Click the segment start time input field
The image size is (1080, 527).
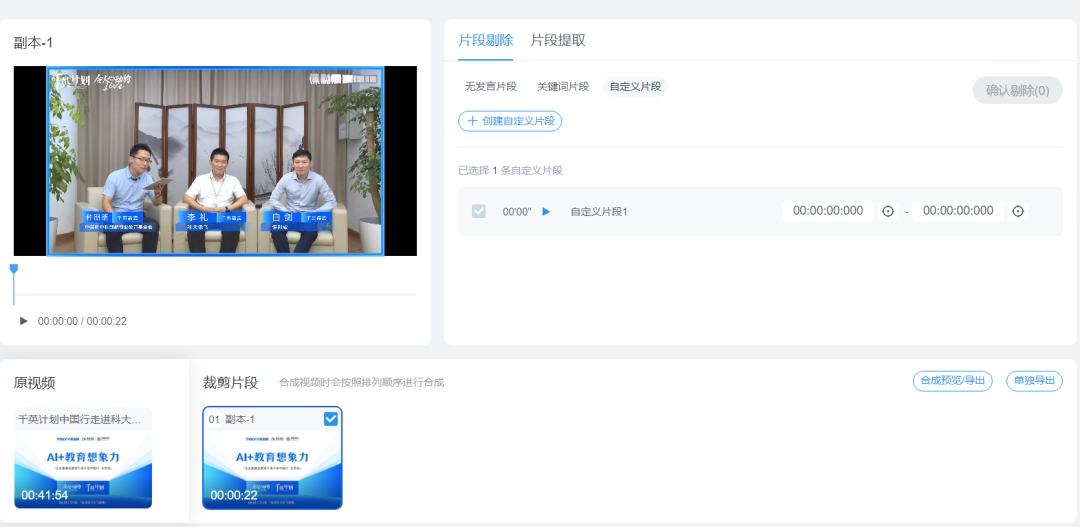click(828, 211)
